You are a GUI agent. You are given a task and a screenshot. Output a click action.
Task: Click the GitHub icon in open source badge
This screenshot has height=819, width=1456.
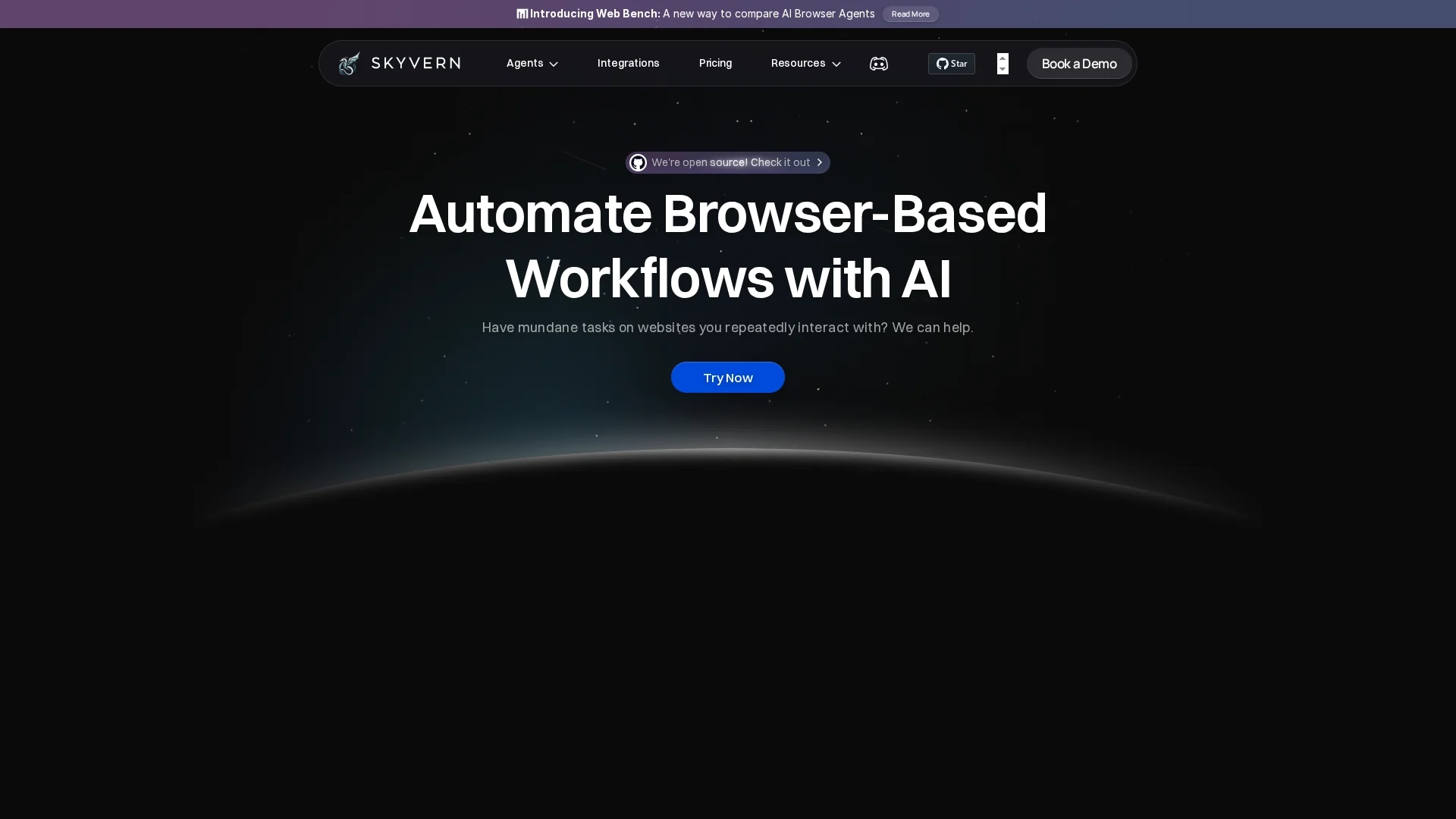(x=638, y=162)
